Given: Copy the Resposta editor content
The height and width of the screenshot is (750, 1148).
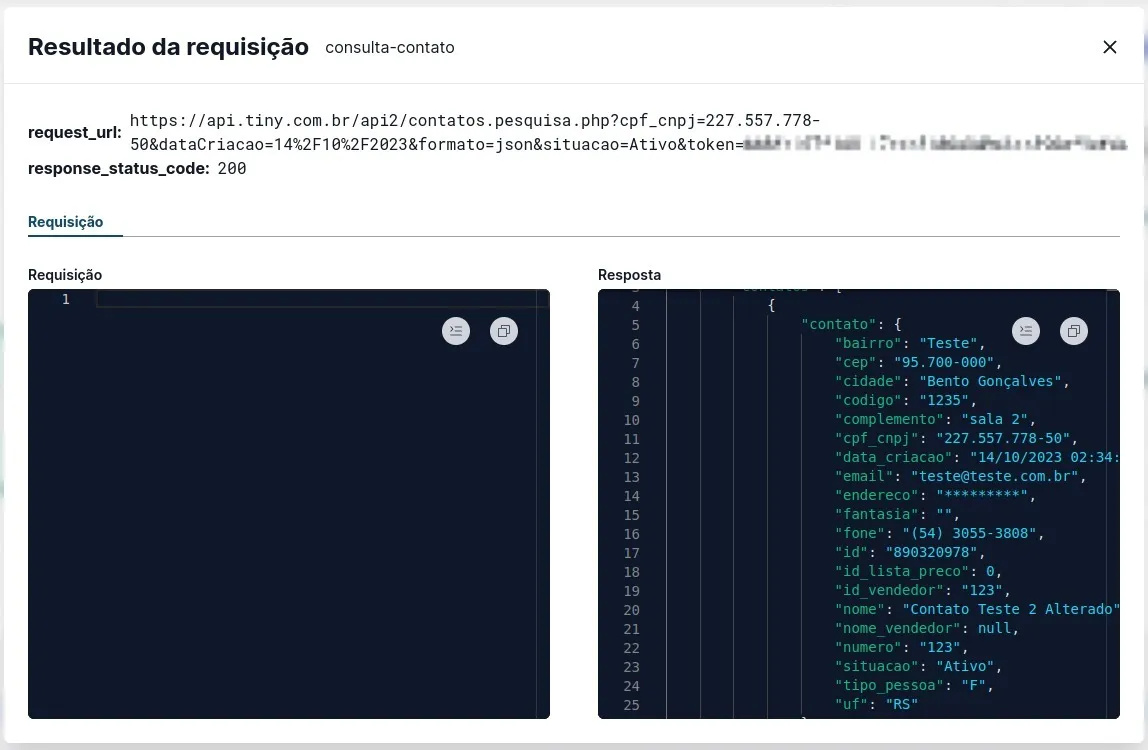Looking at the screenshot, I should (x=1074, y=331).
